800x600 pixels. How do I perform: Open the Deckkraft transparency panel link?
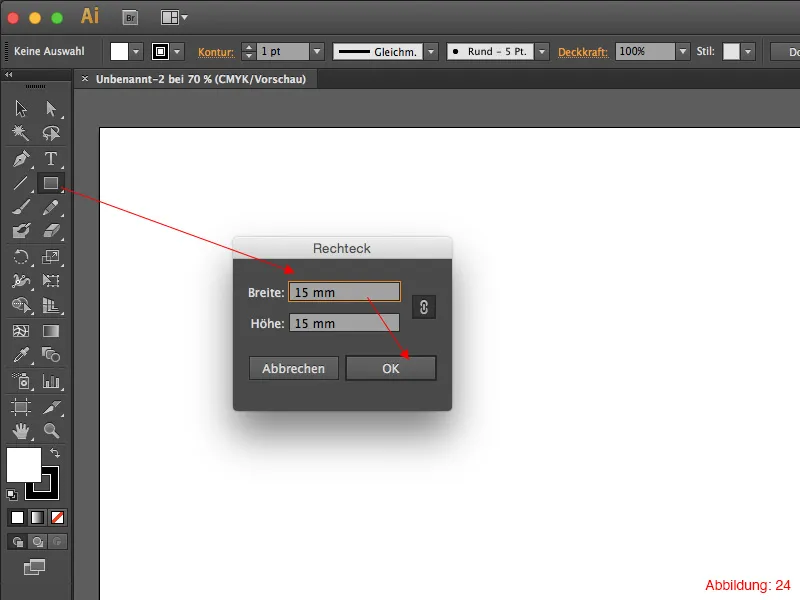[583, 52]
